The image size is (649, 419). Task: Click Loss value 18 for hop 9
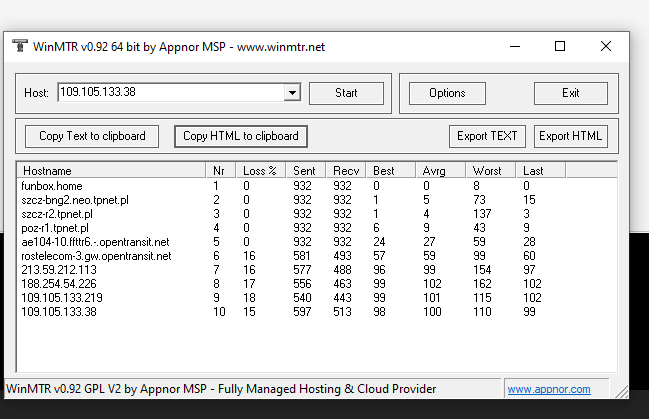pos(249,298)
